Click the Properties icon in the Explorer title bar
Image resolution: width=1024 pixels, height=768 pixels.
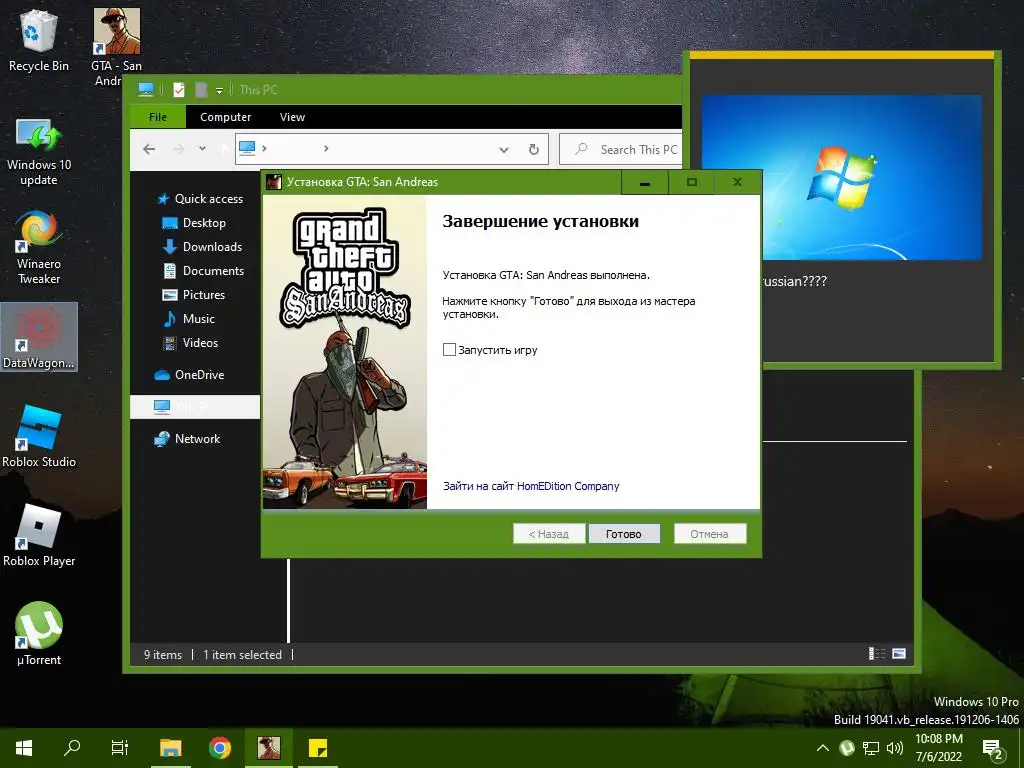pyautogui.click(x=178, y=89)
